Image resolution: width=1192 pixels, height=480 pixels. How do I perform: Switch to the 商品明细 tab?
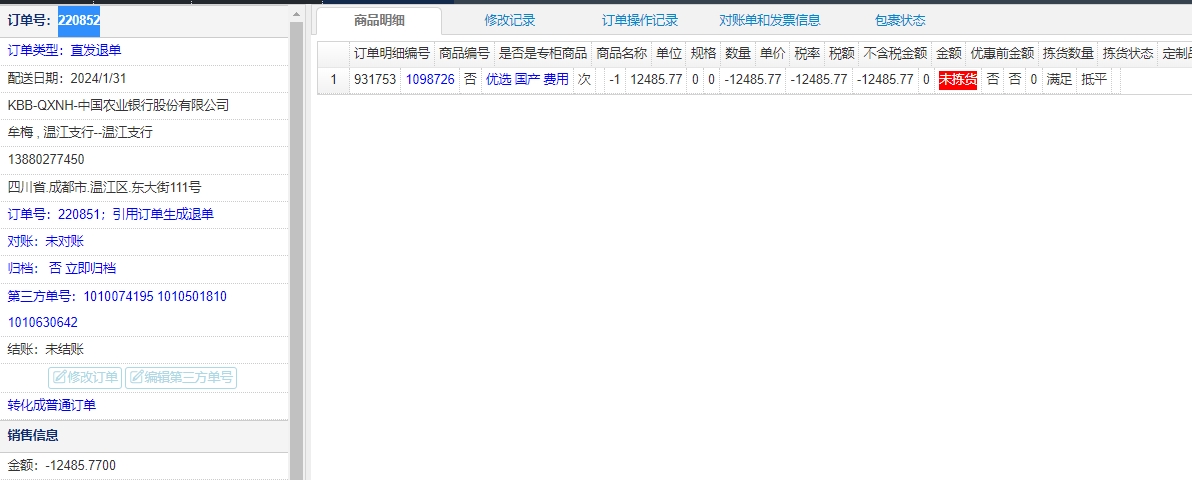pyautogui.click(x=379, y=21)
